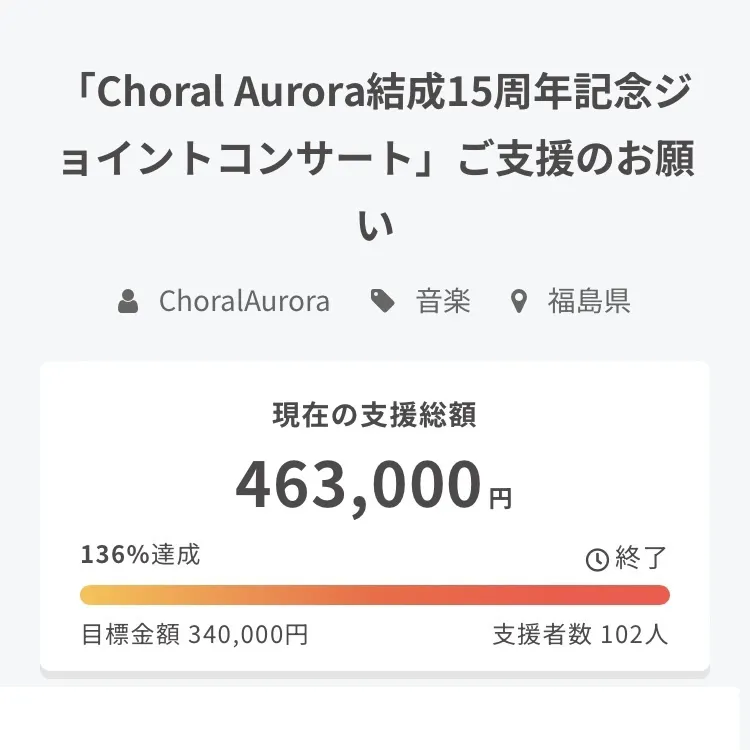Click the 支援者数 102人 text

click(580, 634)
